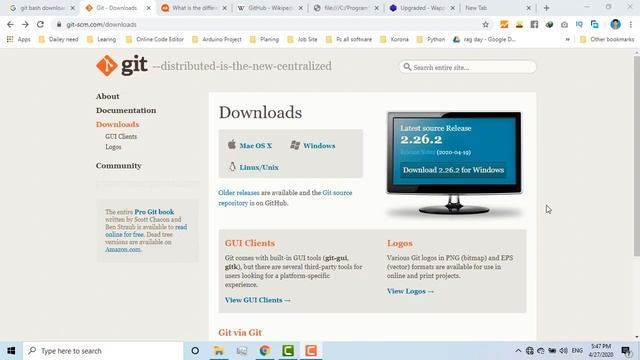Viewport: 640px width, 360px height.
Task: Open the taskbar clock showing 5:47 PM
Action: pos(601,351)
